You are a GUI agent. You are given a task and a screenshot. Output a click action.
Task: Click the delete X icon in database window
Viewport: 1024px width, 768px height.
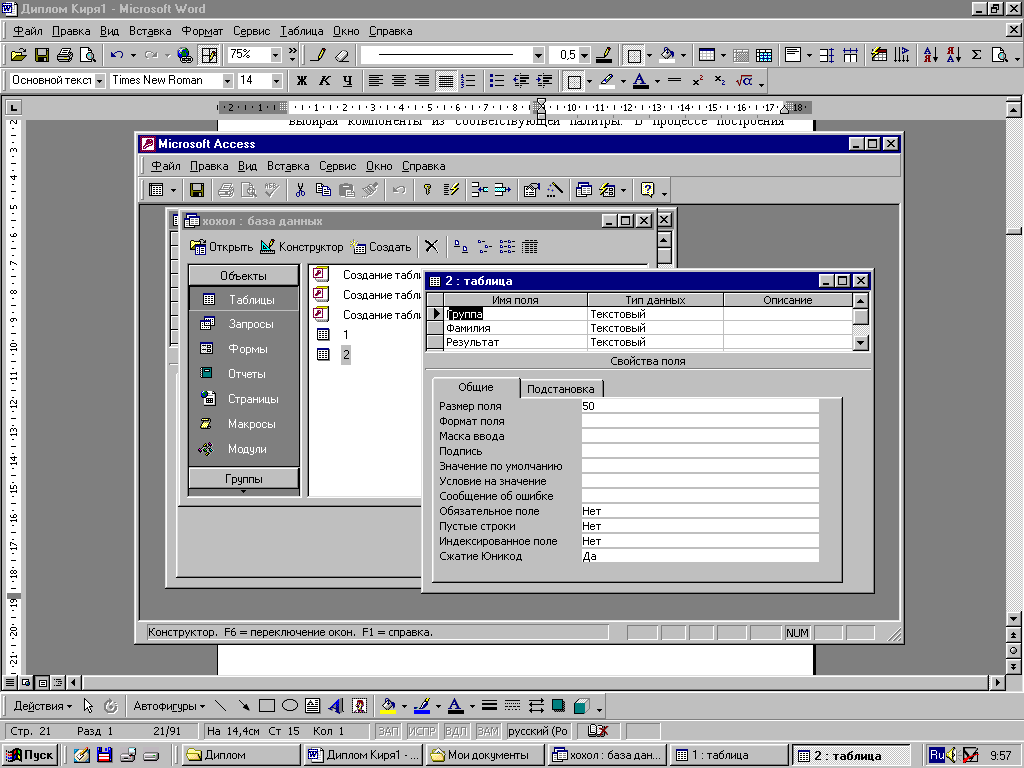[431, 246]
